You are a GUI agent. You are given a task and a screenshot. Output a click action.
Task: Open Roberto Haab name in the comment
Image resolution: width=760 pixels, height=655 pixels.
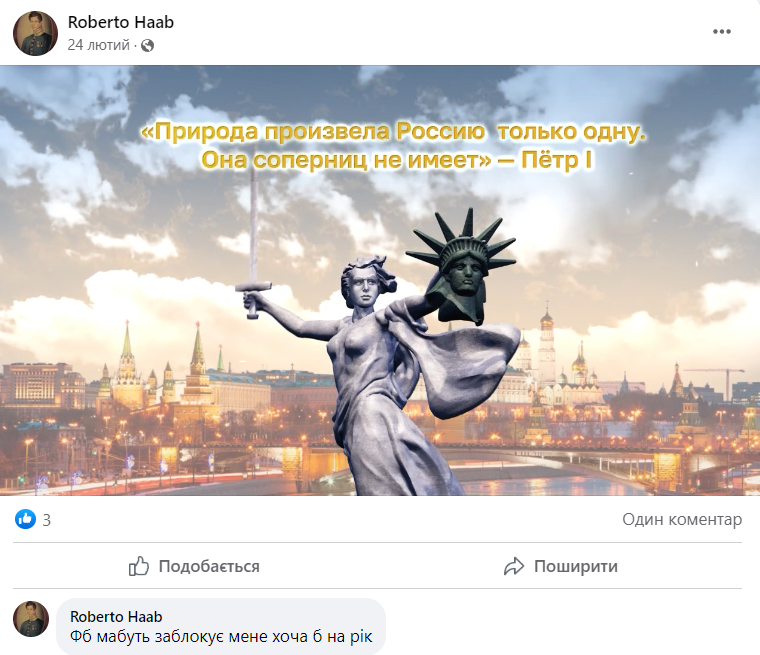point(116,617)
